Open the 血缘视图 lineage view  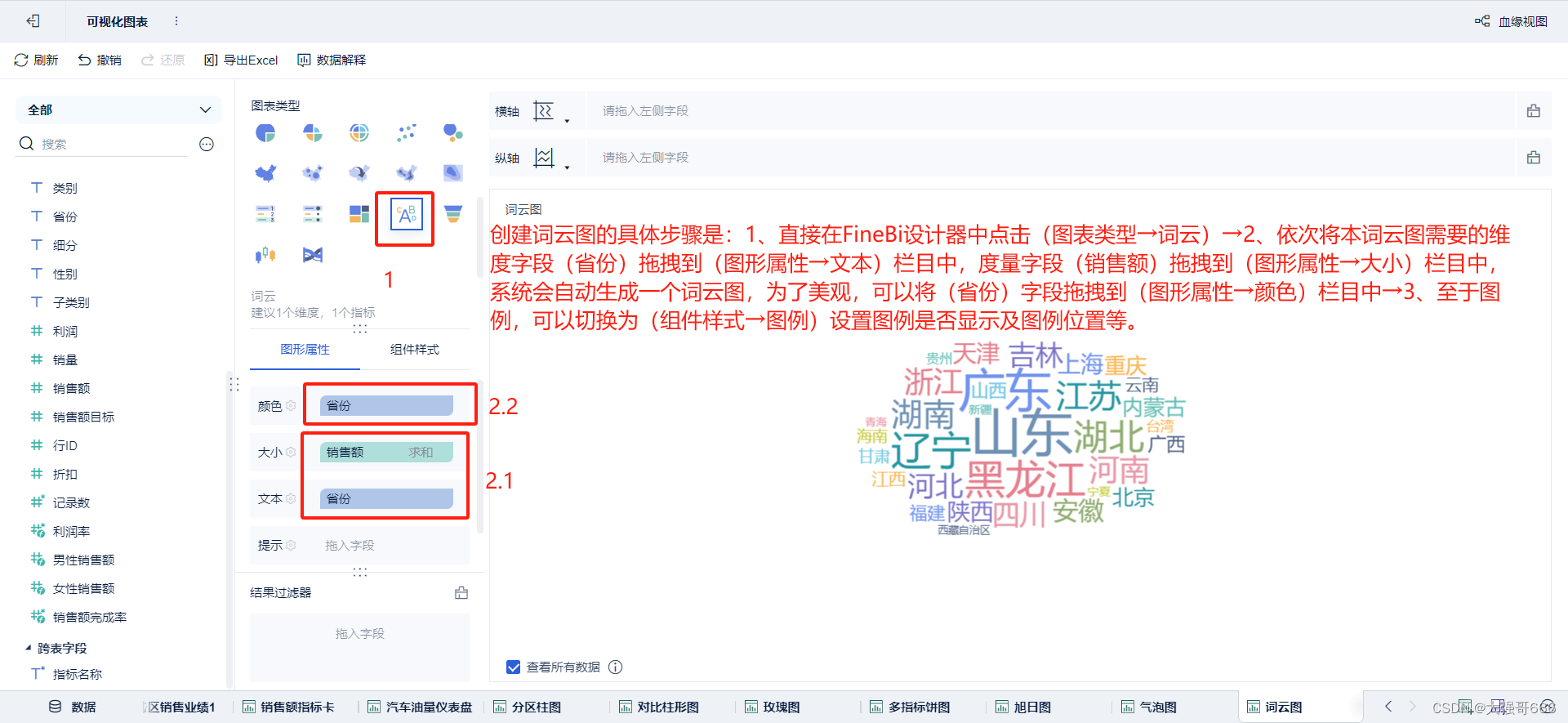(x=1511, y=21)
